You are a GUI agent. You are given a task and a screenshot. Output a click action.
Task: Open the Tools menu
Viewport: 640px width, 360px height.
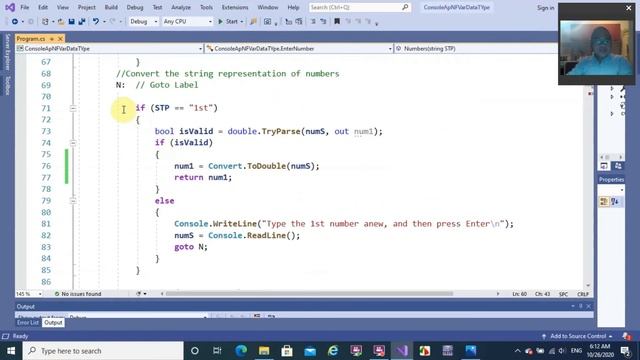[206, 7]
